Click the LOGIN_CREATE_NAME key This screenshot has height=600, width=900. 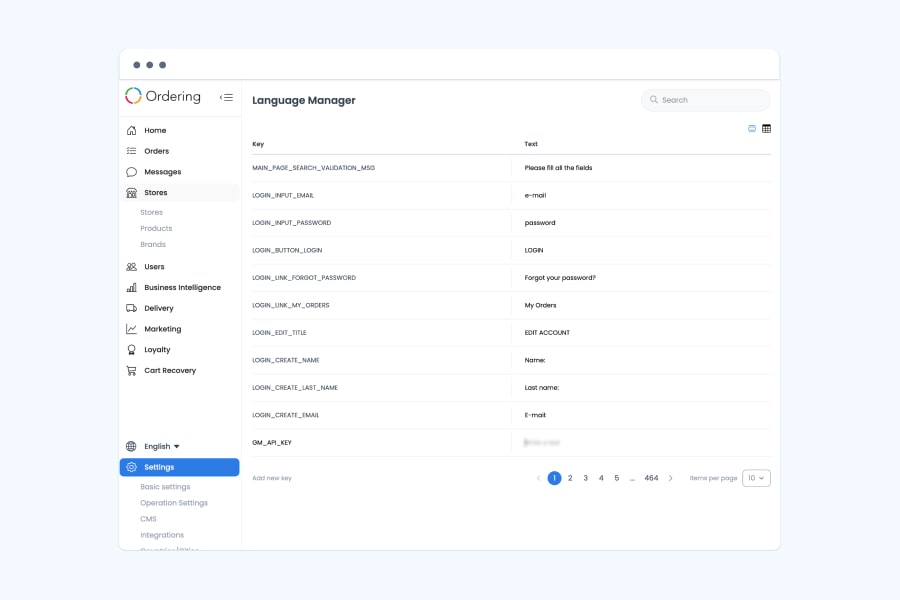pyautogui.click(x=285, y=360)
